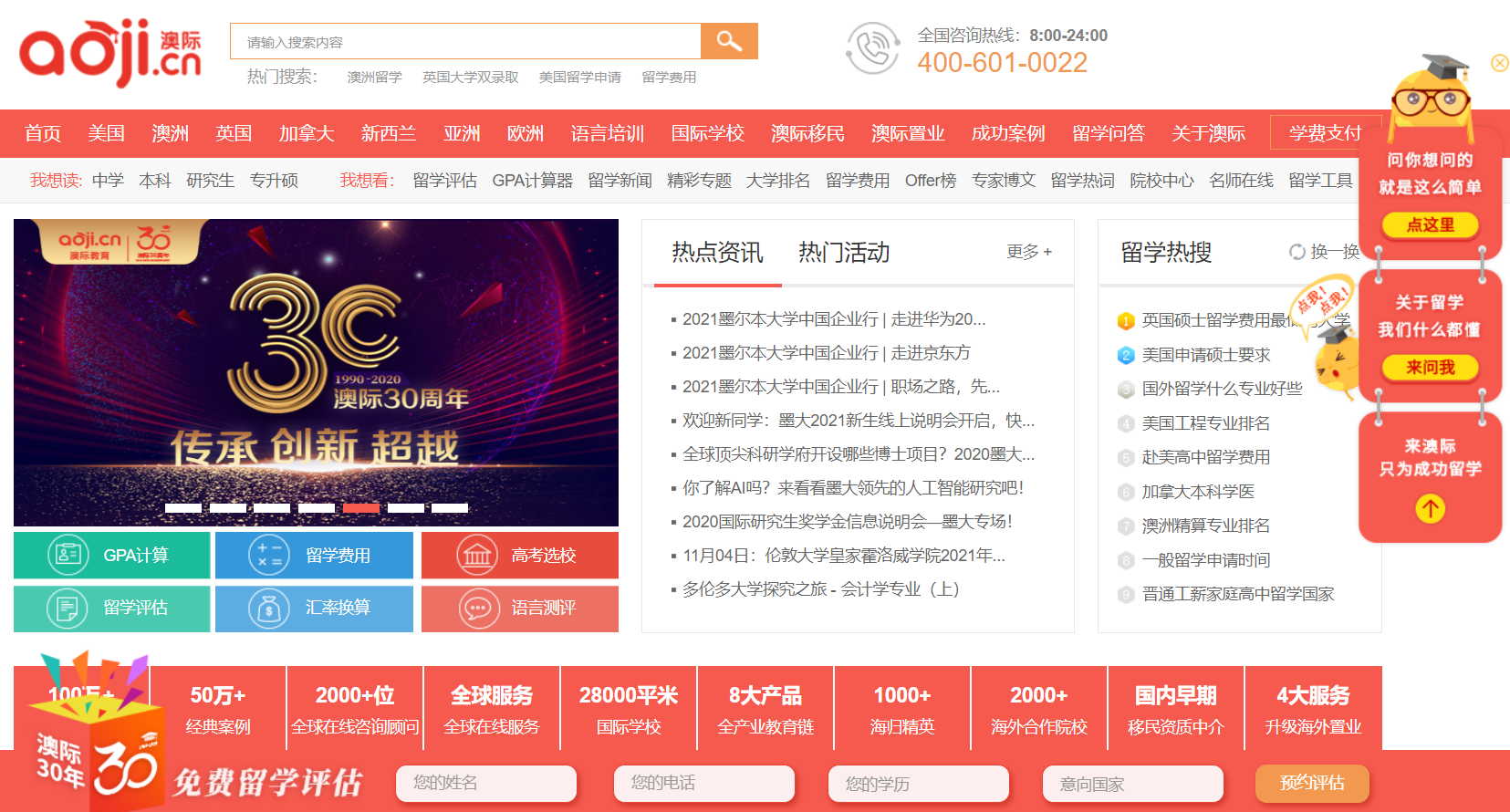
Task: Expand the 美国 navigation menu
Action: click(x=106, y=133)
